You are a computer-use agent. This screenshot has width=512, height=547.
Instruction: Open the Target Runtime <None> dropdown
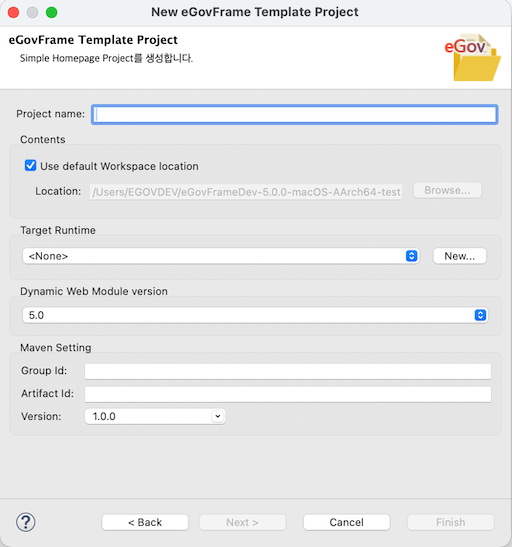[x=220, y=256]
